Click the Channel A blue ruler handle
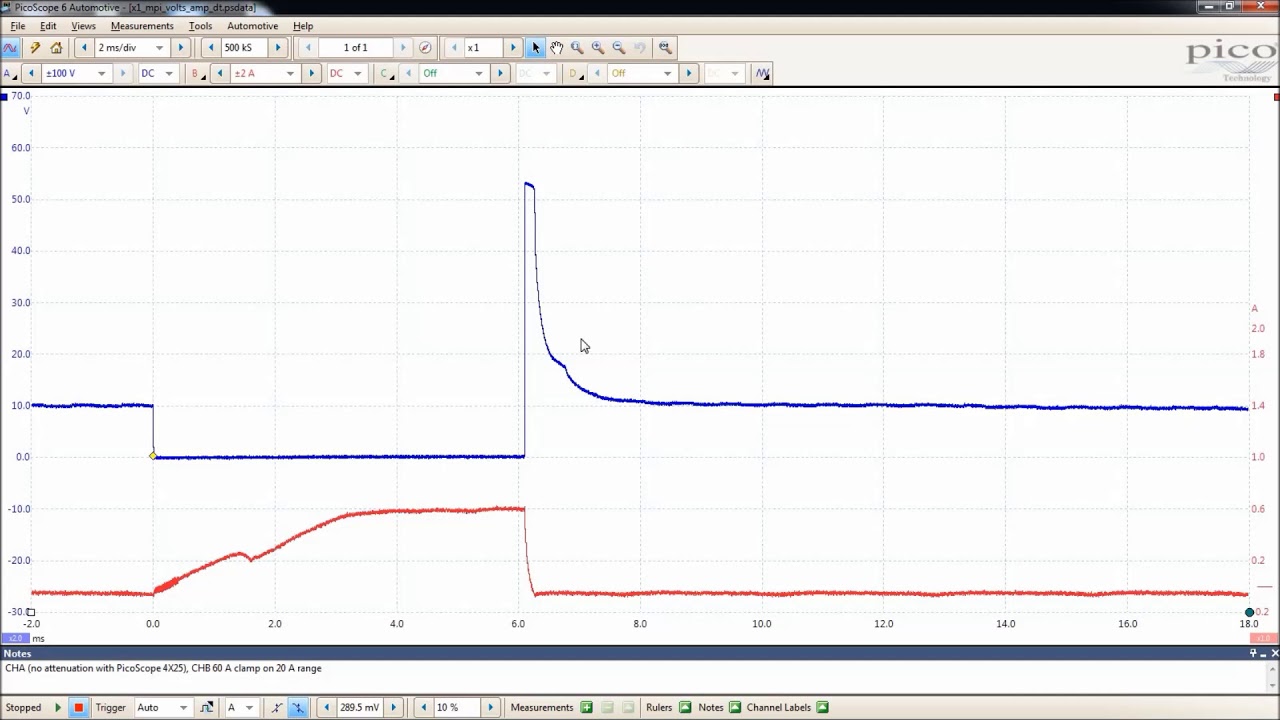This screenshot has width=1280, height=720. coord(3,96)
